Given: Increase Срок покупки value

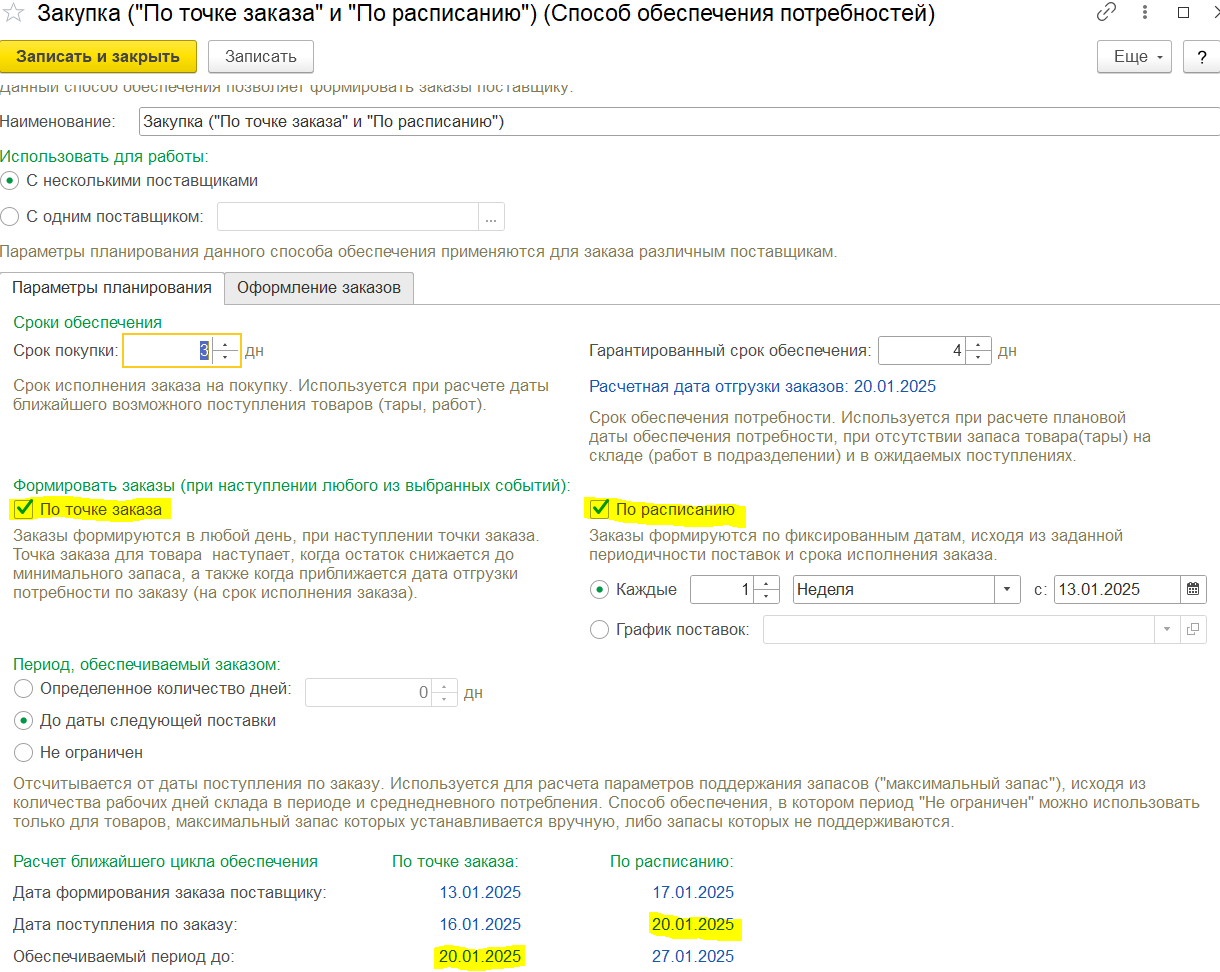Looking at the screenshot, I should 226,344.
